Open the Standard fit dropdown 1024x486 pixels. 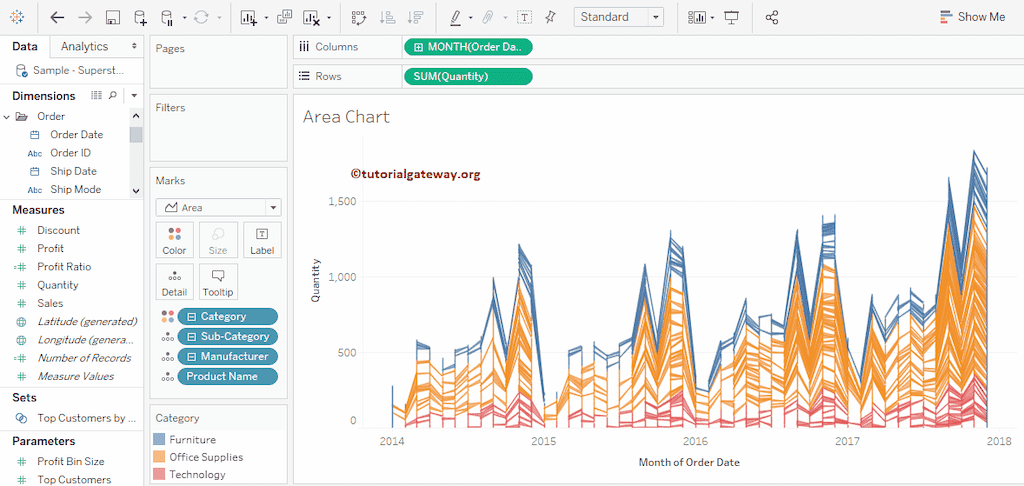click(618, 17)
